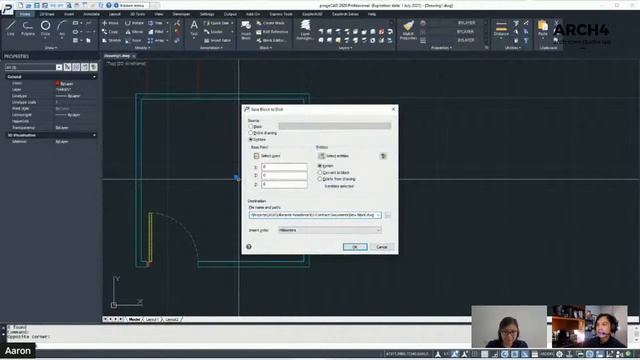The width and height of the screenshot is (640, 360).
Task: Open the Layout1 drawing tab
Action: (x=152, y=320)
